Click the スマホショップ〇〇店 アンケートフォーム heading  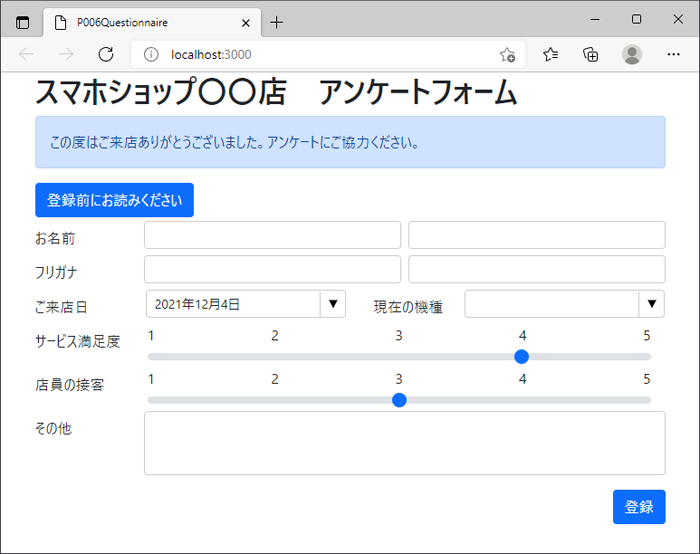tap(276, 92)
